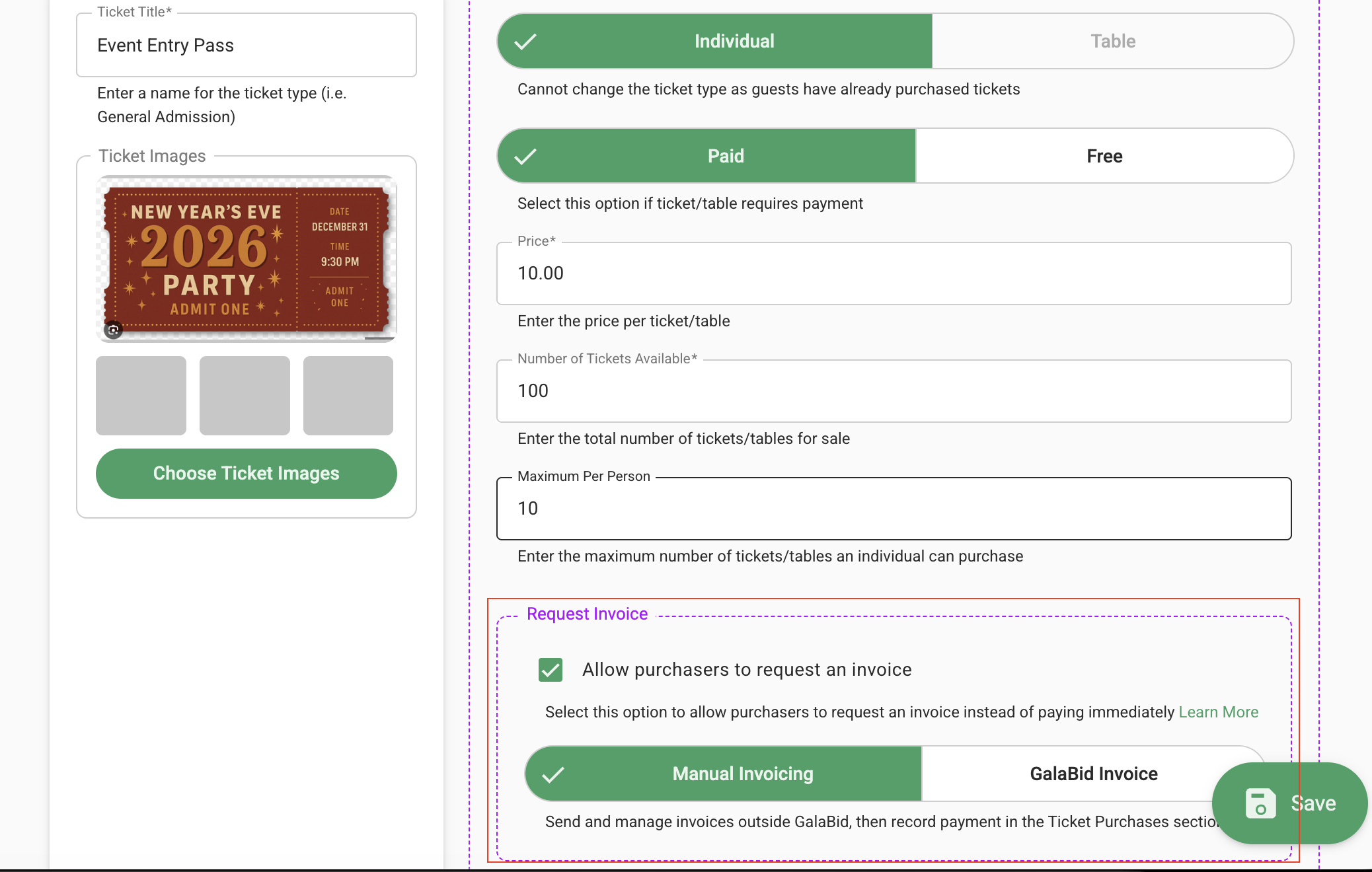Click the camera icon on ticket image
The image size is (1372, 872).
click(114, 330)
